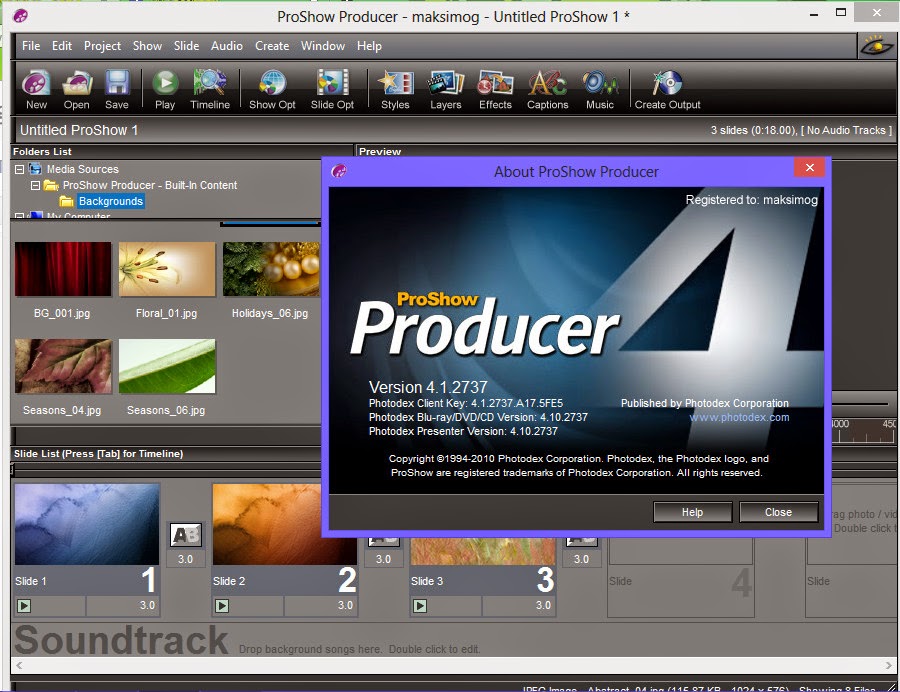The image size is (900, 692).
Task: Select the BG_001.jpg thumbnail
Action: [x=63, y=269]
